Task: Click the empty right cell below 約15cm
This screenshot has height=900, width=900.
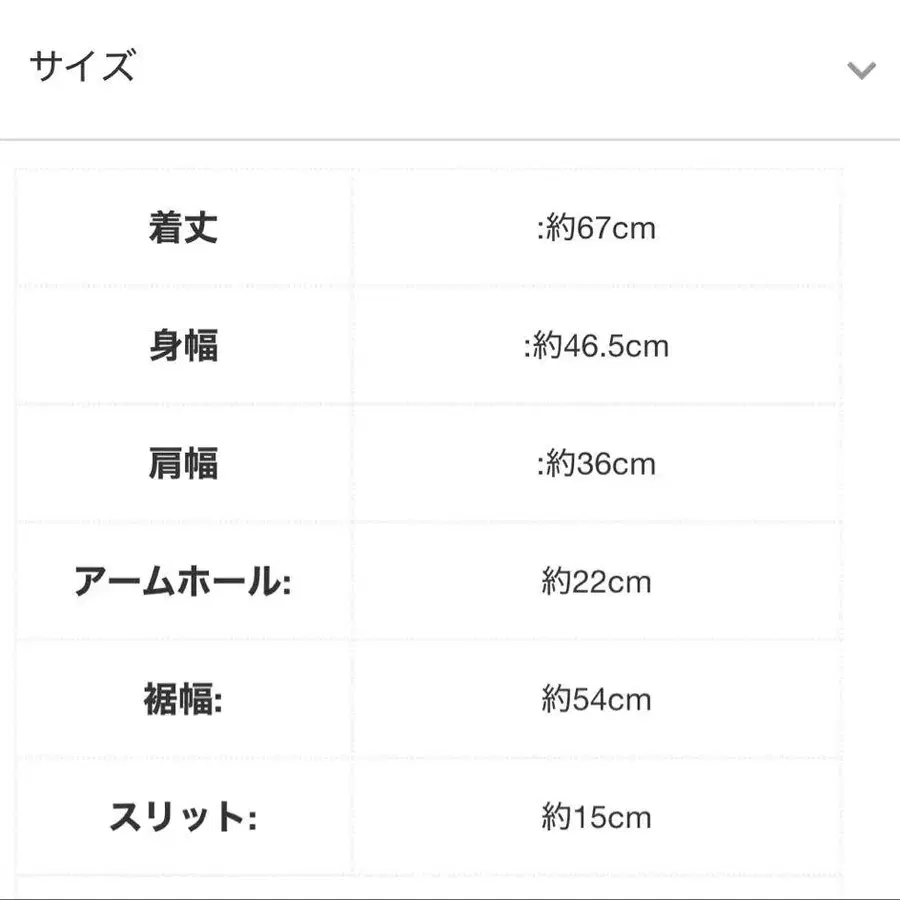Action: (596, 888)
